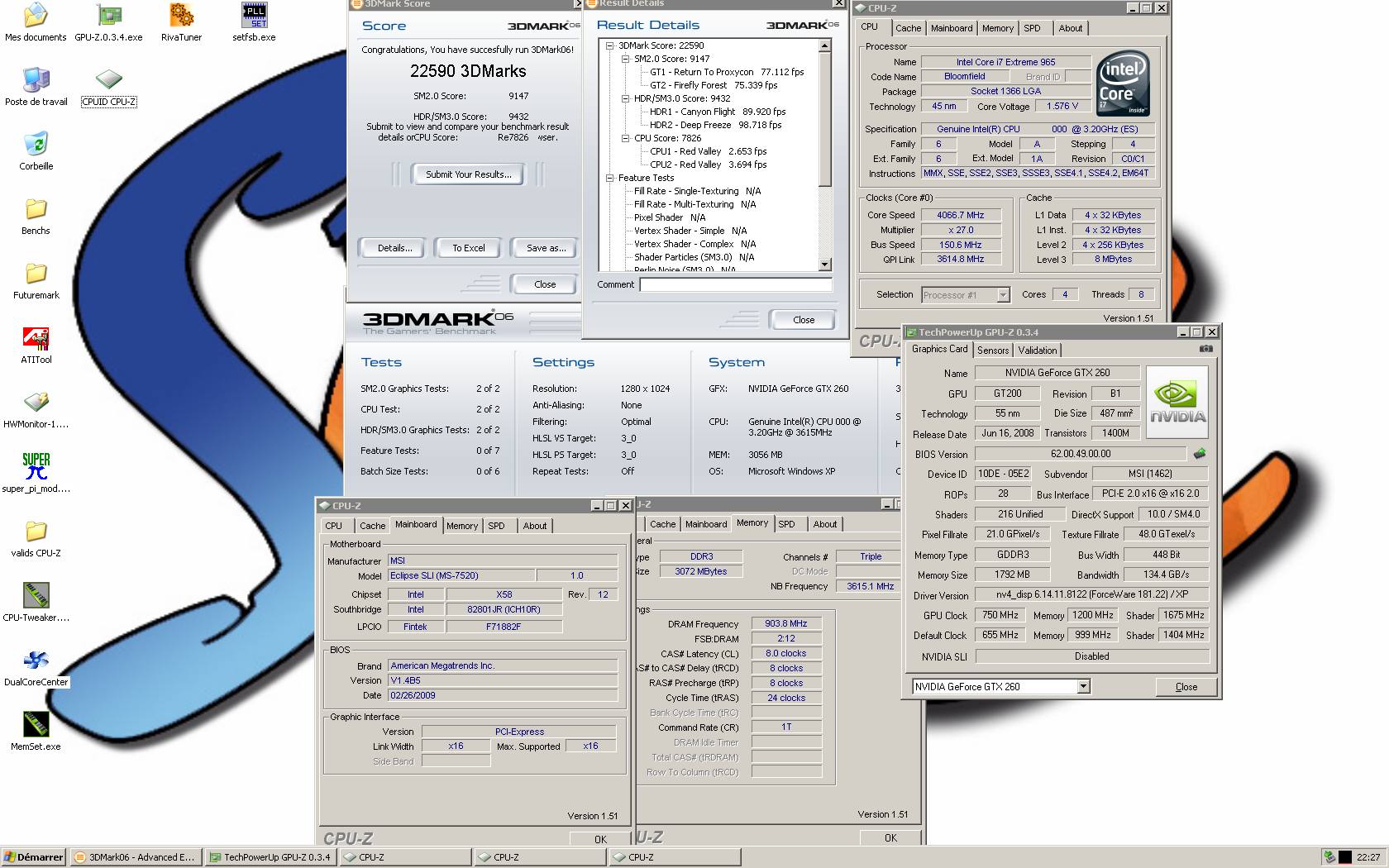Launch super_pi_mod desktop icon

(x=36, y=473)
